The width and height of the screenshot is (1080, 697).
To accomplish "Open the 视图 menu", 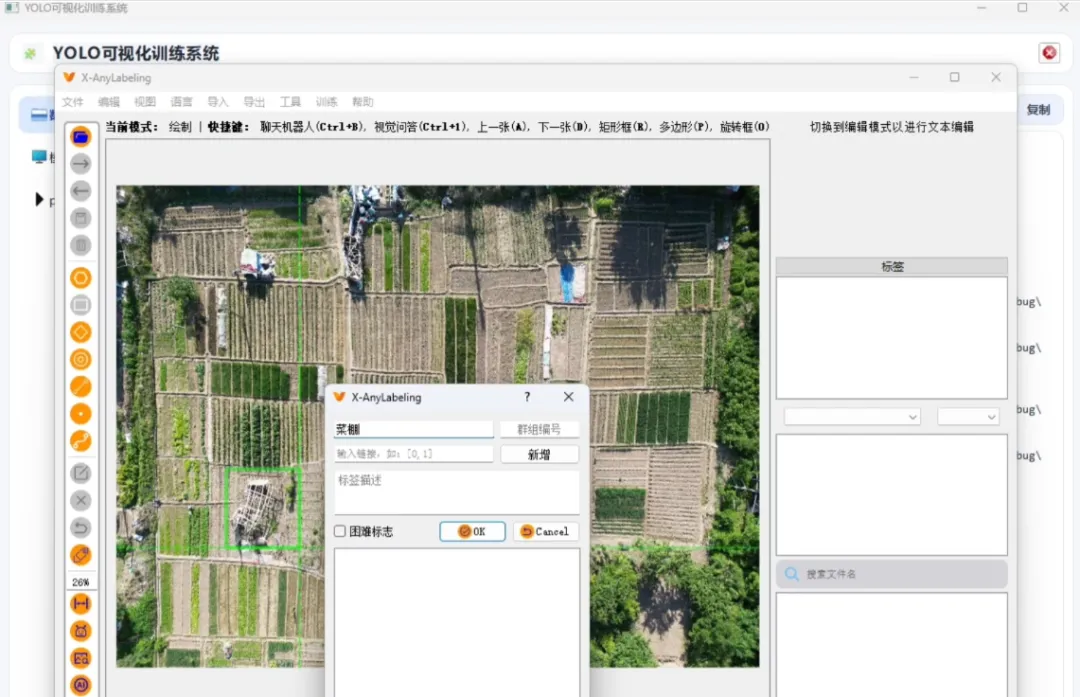I will pyautogui.click(x=145, y=102).
